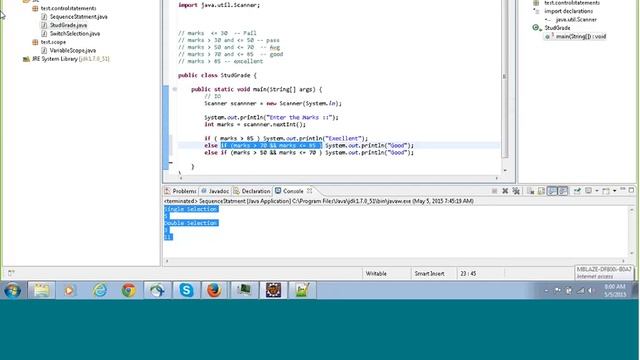Click the Console horizontal scrollbar
This screenshot has width=640, height=360.
(x=394, y=261)
